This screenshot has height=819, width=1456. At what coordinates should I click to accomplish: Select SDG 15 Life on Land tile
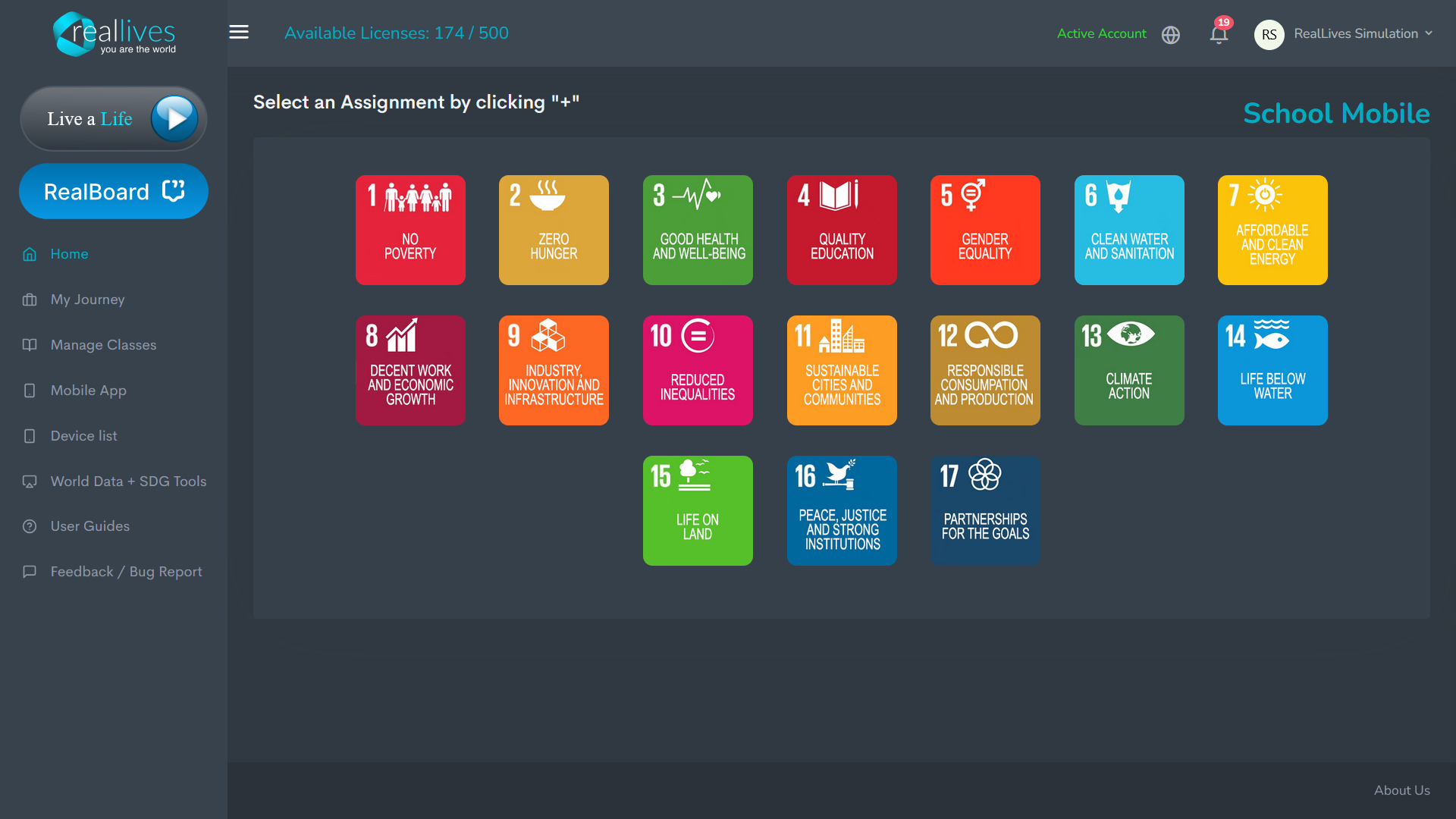(x=698, y=510)
